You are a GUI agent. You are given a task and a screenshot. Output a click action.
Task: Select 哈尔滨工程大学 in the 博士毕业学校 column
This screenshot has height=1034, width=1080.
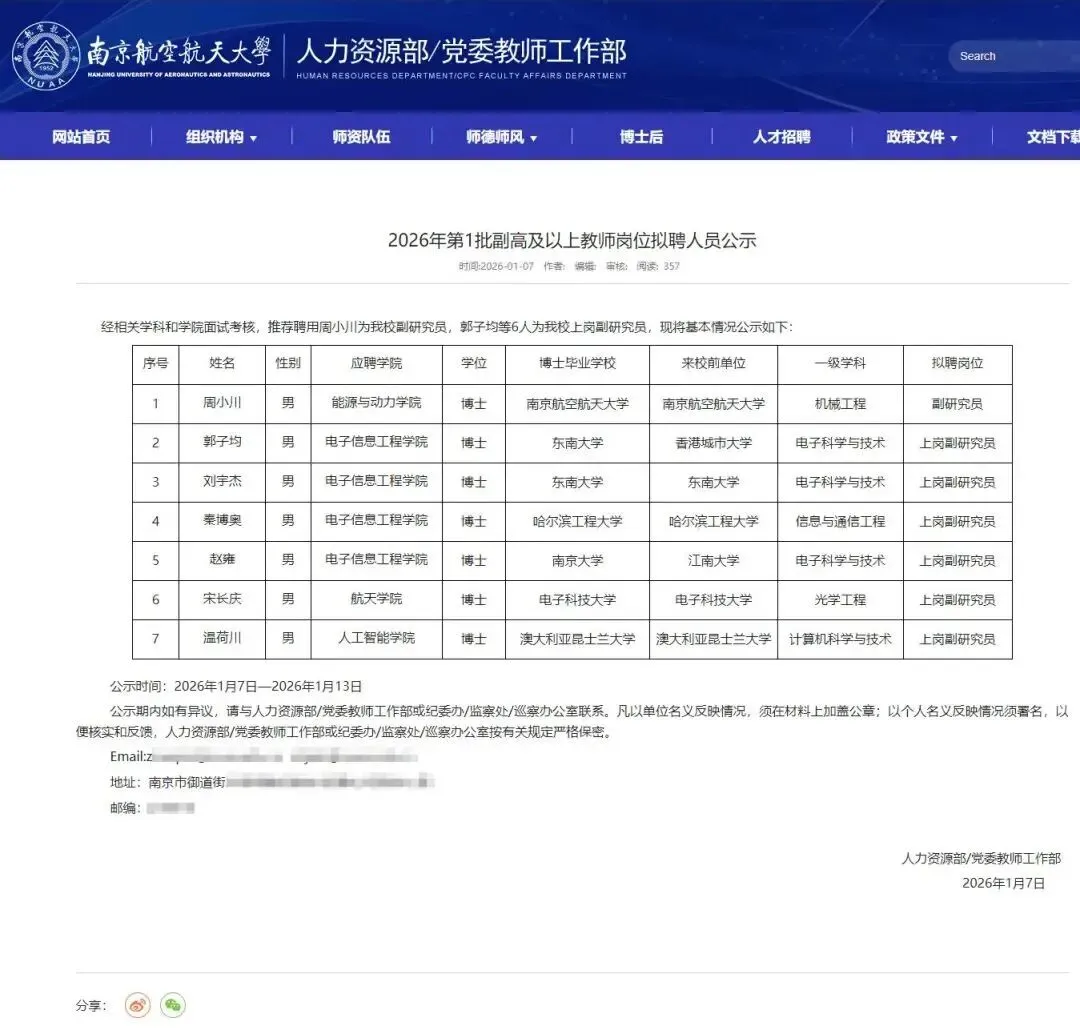coord(577,521)
